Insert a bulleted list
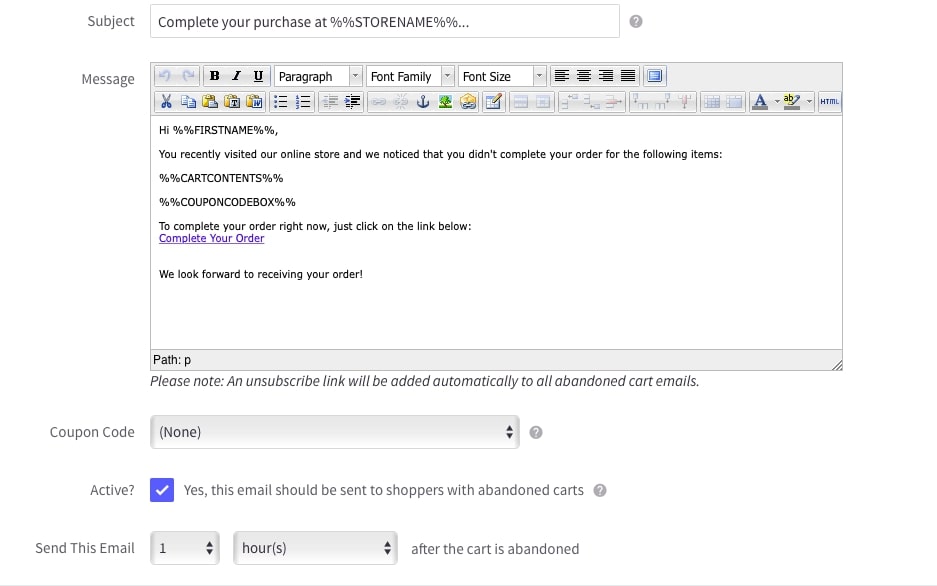 [281, 101]
